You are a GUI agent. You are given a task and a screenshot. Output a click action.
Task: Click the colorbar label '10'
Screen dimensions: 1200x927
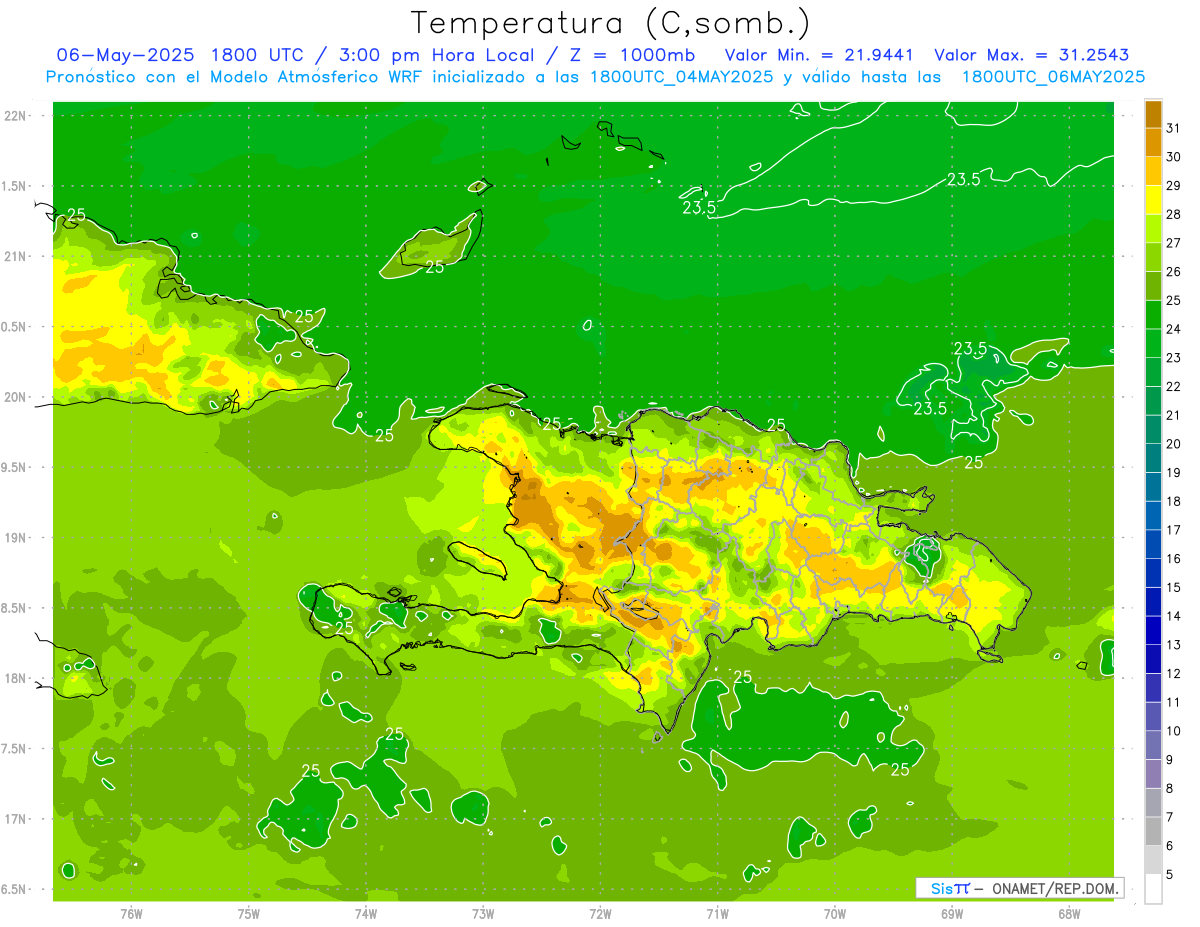coord(1174,731)
